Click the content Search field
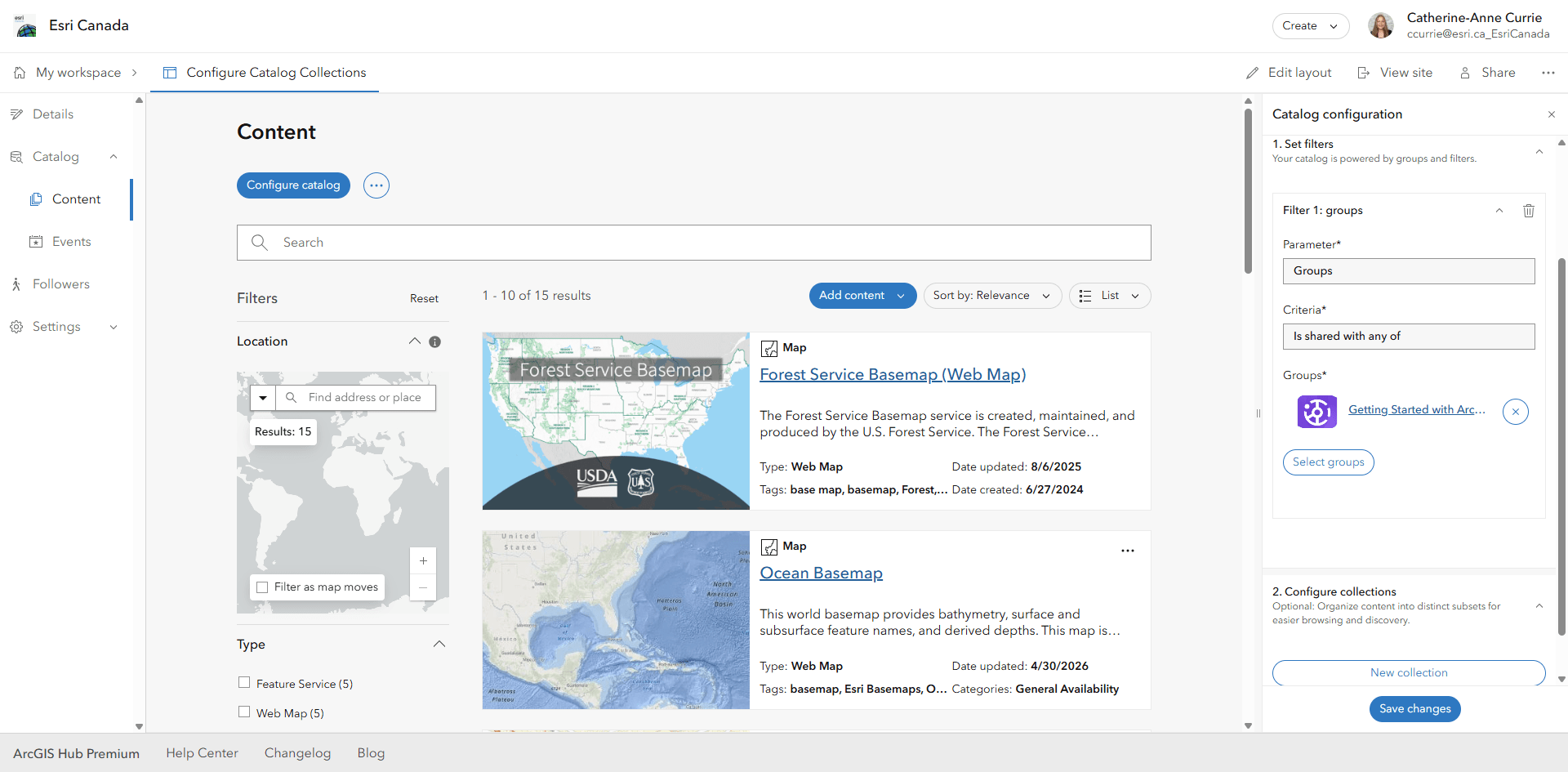 pos(694,243)
